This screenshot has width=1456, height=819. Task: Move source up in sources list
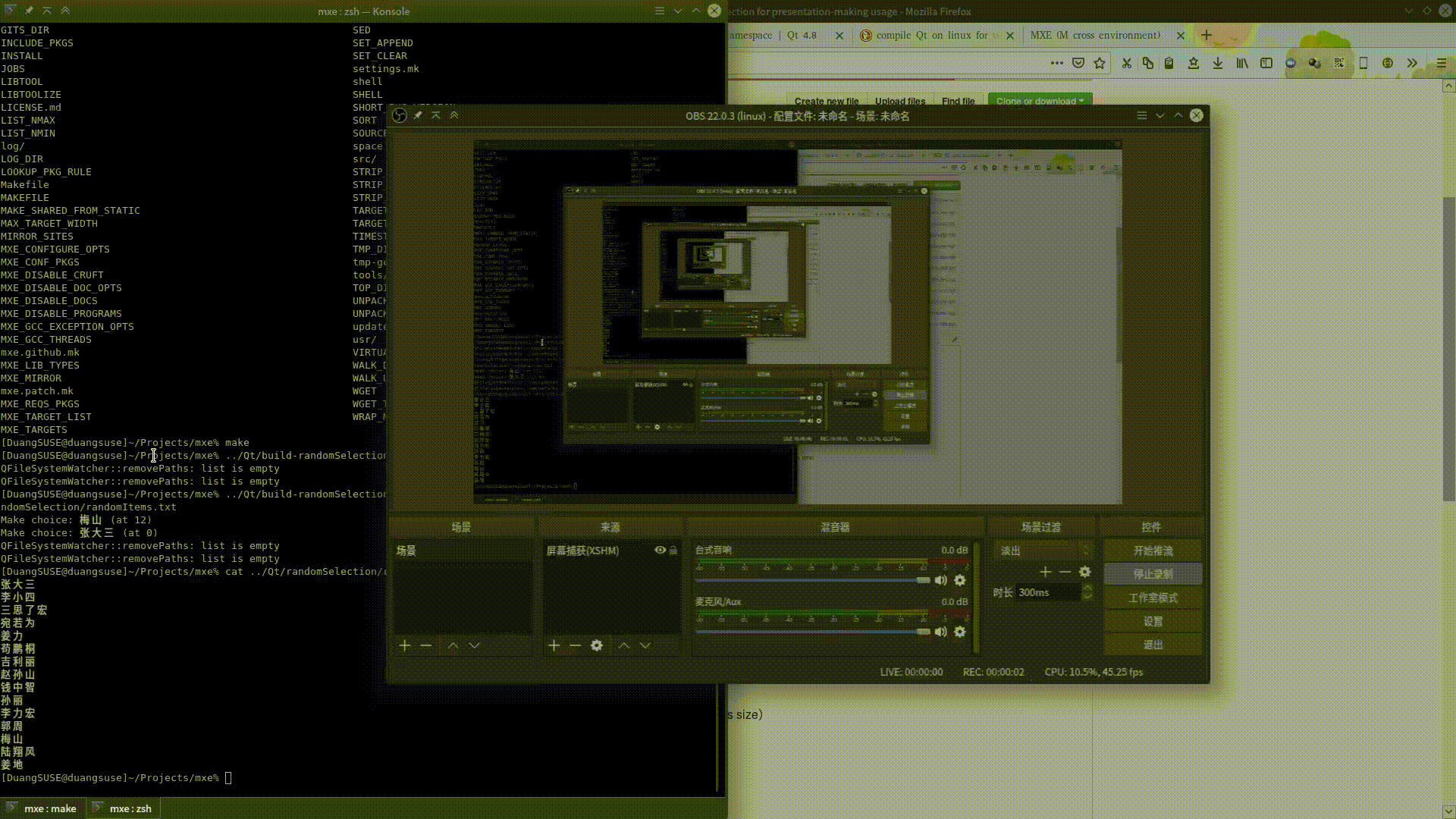[x=624, y=645]
